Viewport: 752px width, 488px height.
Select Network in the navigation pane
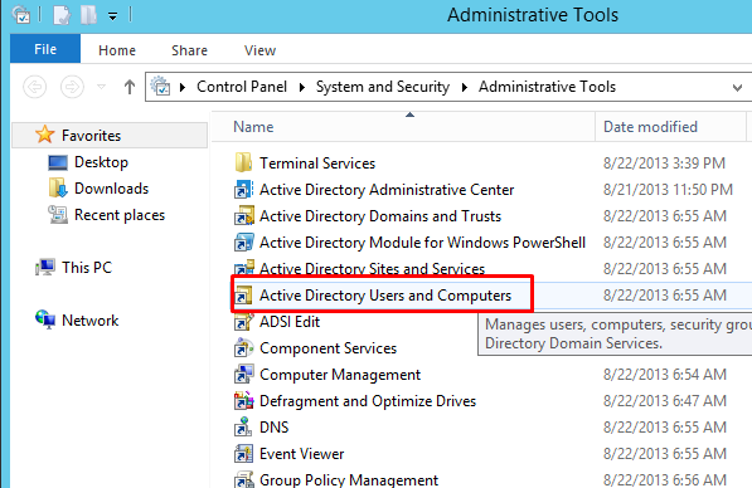coord(90,320)
